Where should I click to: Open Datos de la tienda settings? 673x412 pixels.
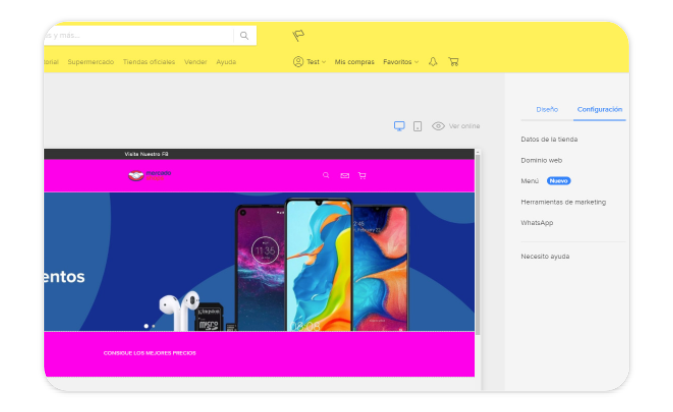click(549, 139)
